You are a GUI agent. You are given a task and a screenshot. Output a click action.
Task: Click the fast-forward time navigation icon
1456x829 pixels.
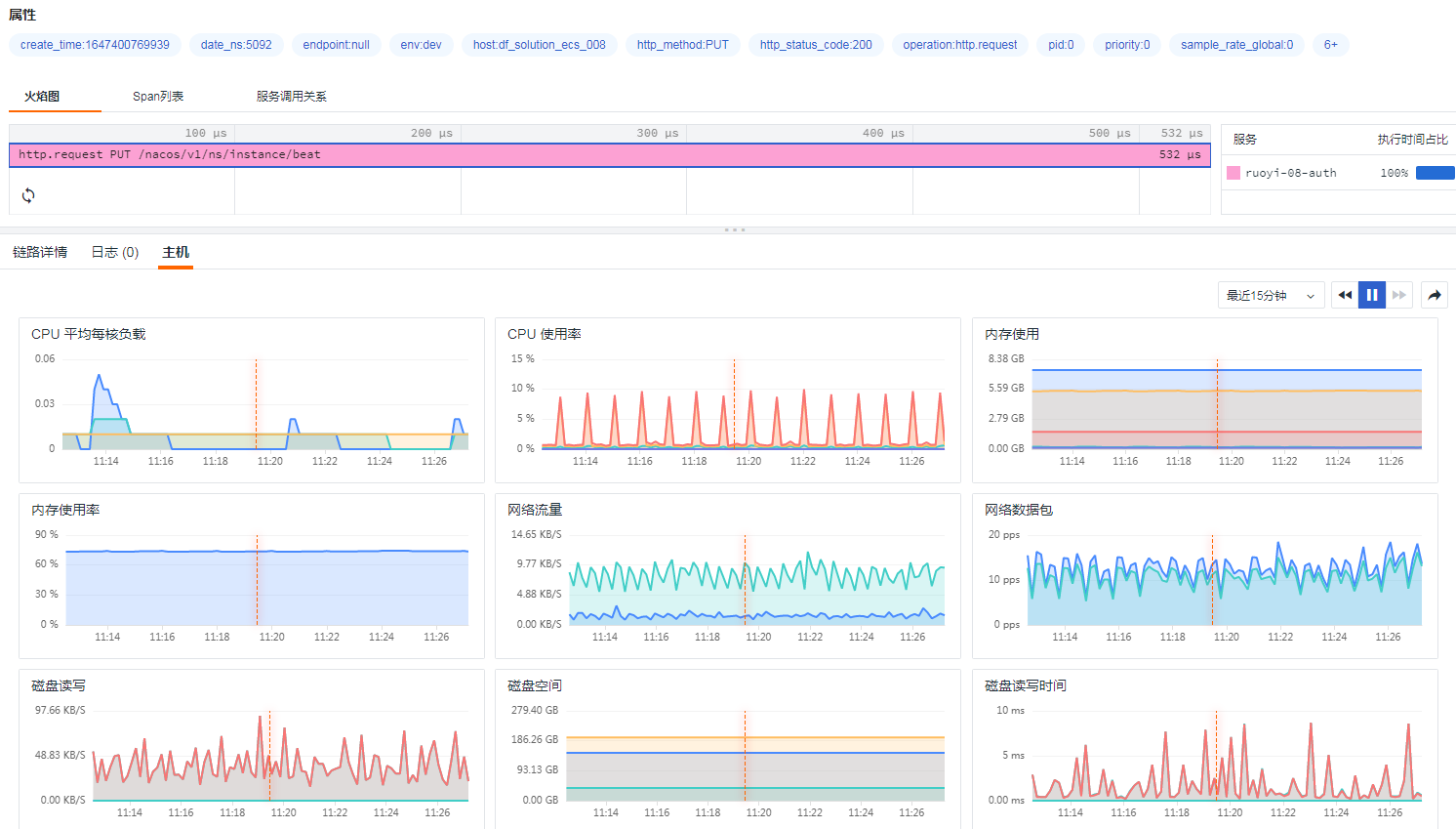tap(1398, 294)
